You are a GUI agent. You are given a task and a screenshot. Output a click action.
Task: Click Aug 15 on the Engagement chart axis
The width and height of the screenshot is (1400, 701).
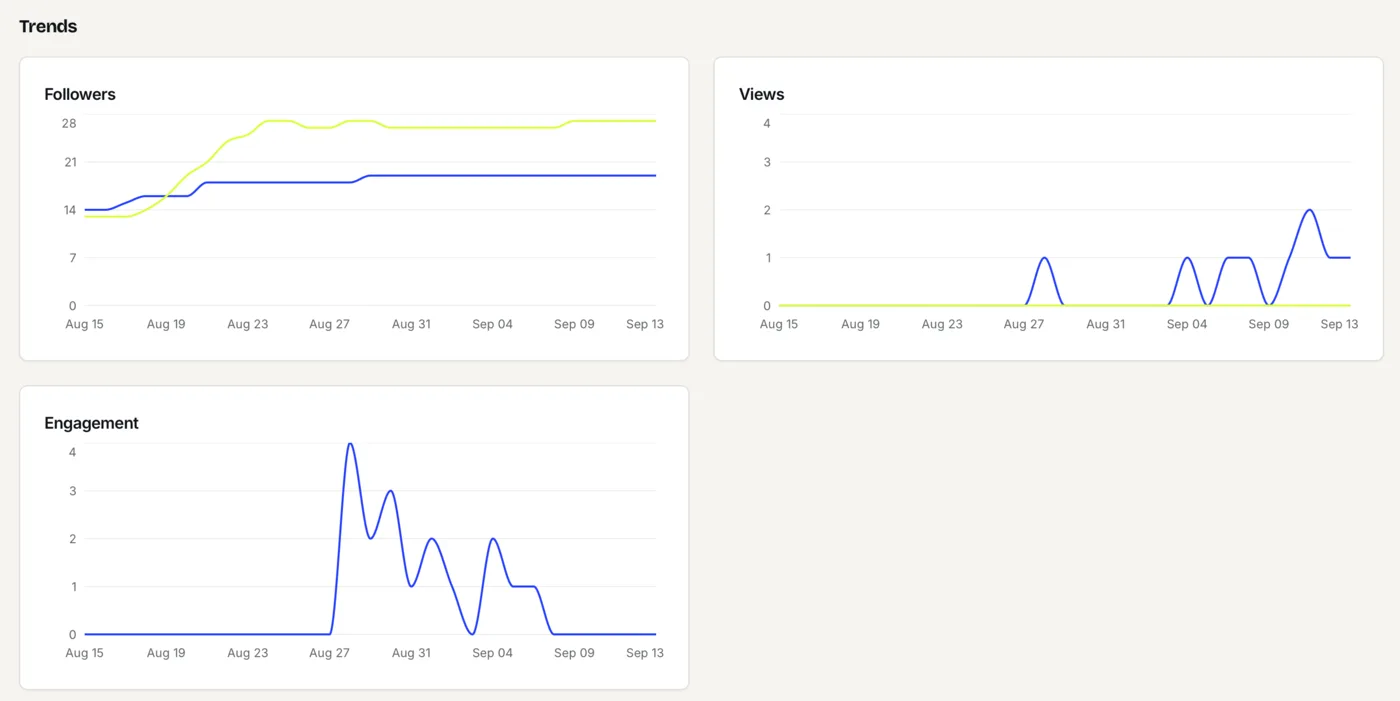tap(84, 653)
